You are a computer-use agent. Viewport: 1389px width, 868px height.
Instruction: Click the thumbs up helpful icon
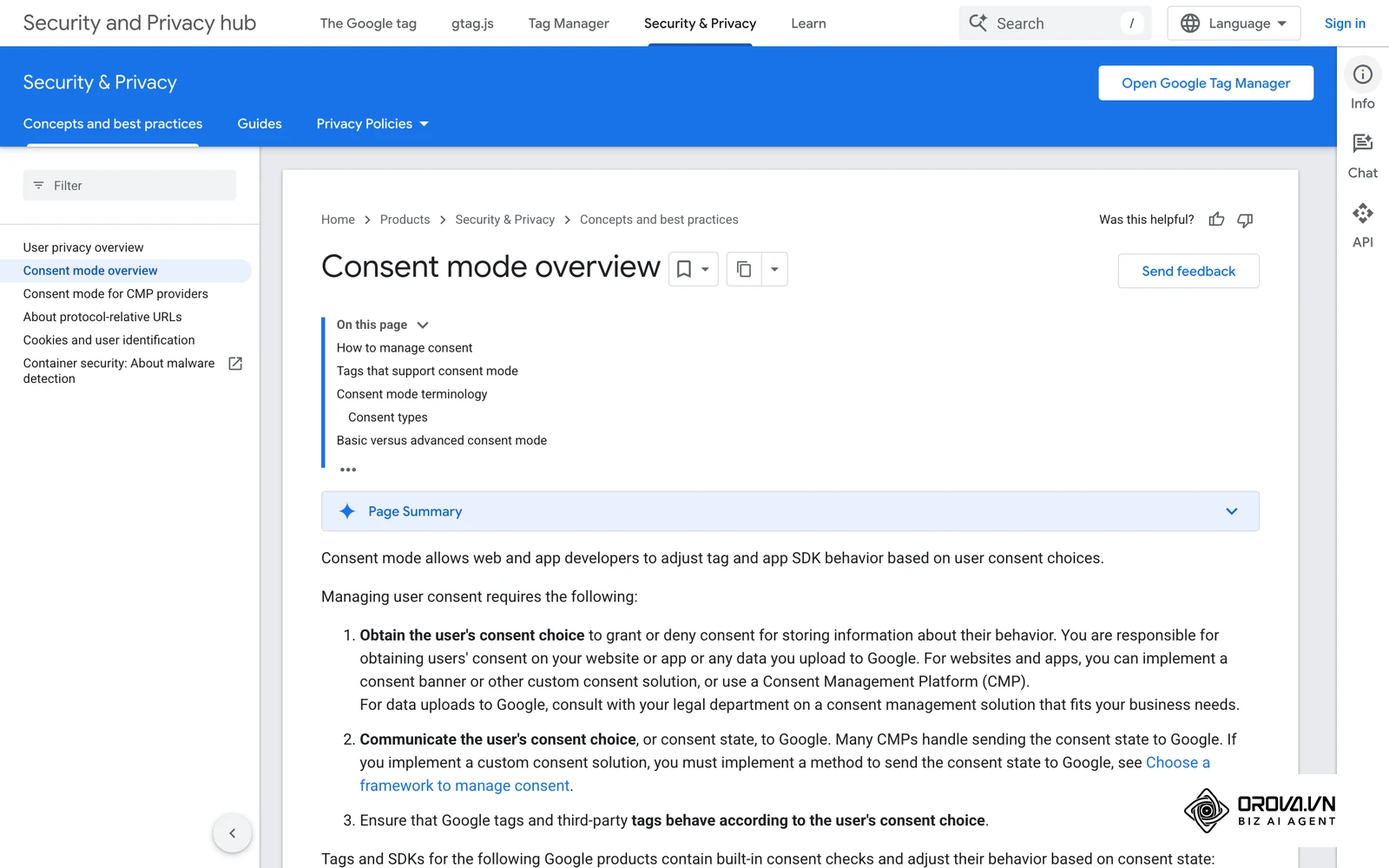1216,220
